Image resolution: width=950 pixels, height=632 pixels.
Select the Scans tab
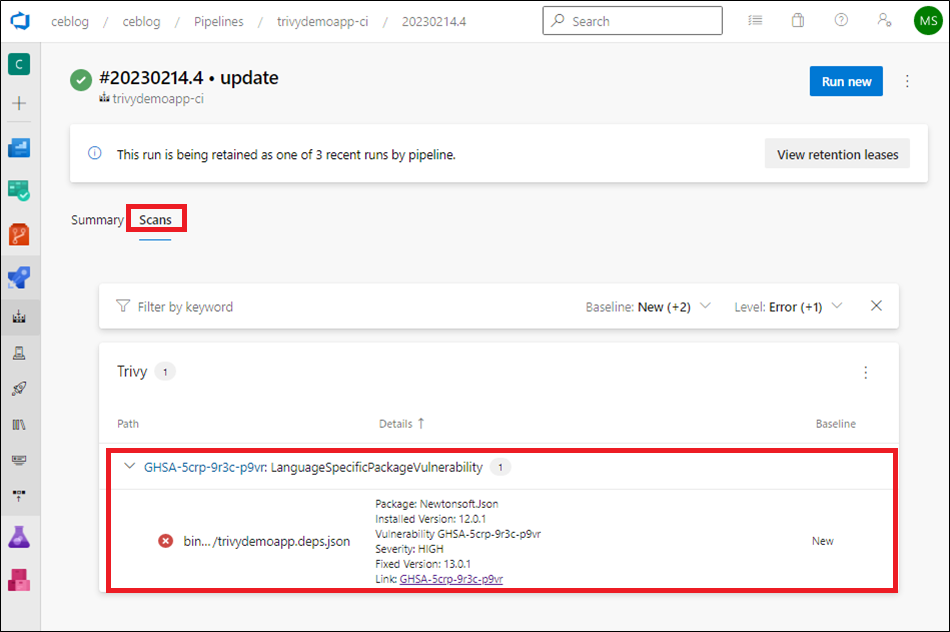pyautogui.click(x=155, y=220)
